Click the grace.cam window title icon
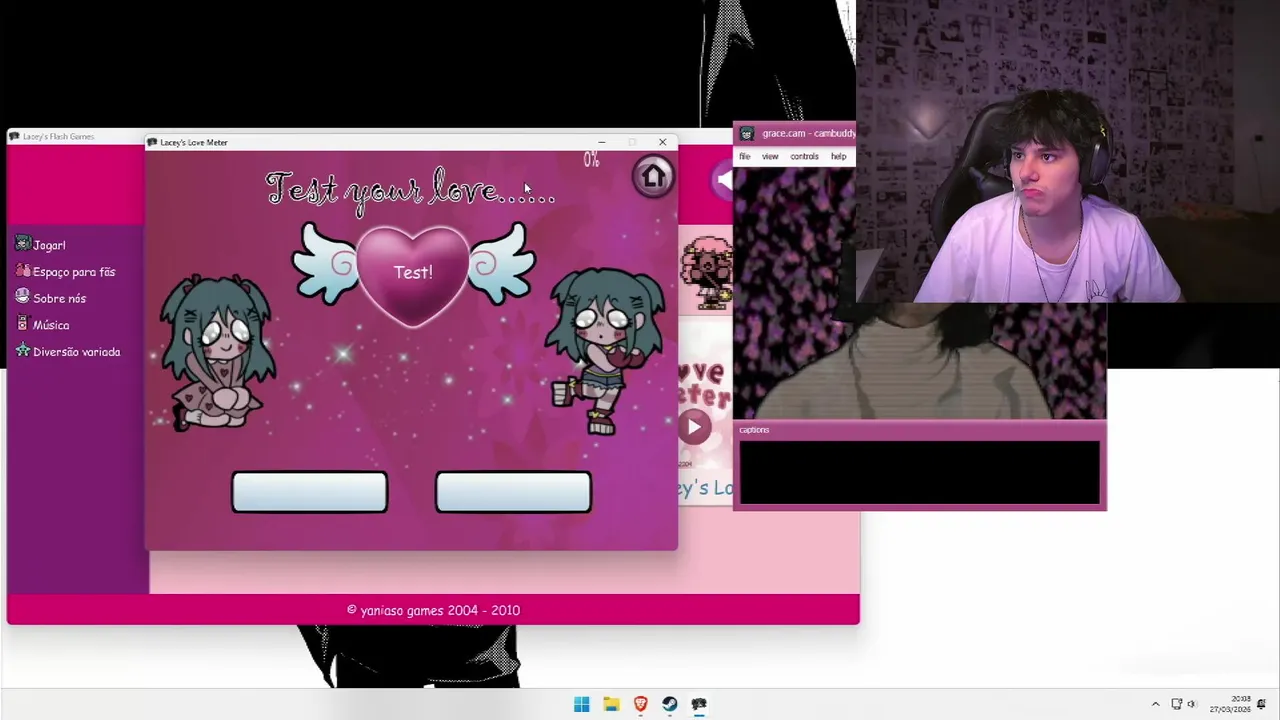Viewport: 1280px width, 720px height. (746, 134)
